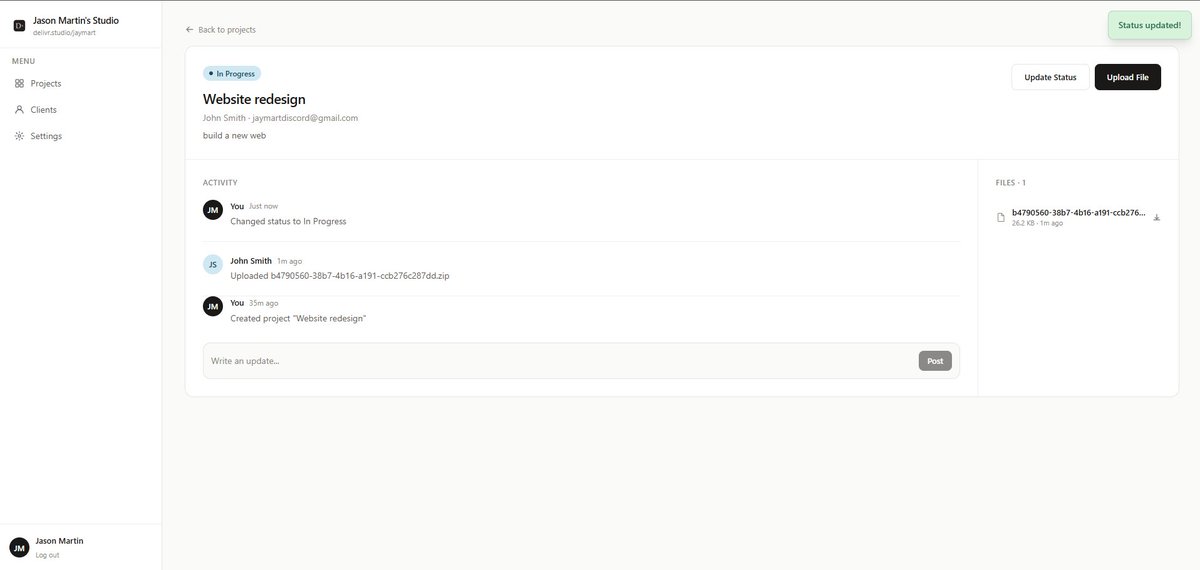Click the delivr.studio/jaymart URL text
The image size is (1200, 570).
pyautogui.click(x=65, y=33)
